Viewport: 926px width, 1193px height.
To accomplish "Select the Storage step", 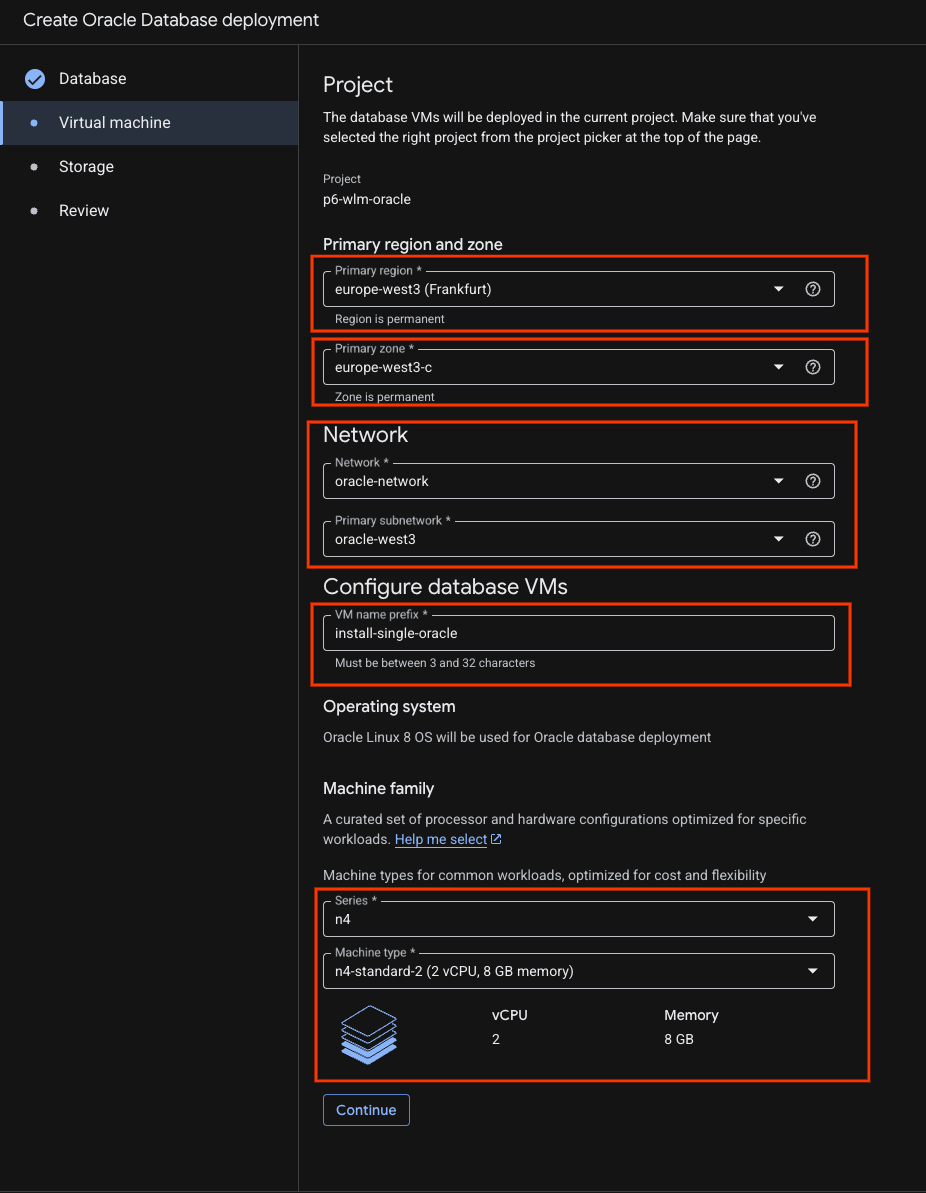I will pyautogui.click(x=149, y=167).
